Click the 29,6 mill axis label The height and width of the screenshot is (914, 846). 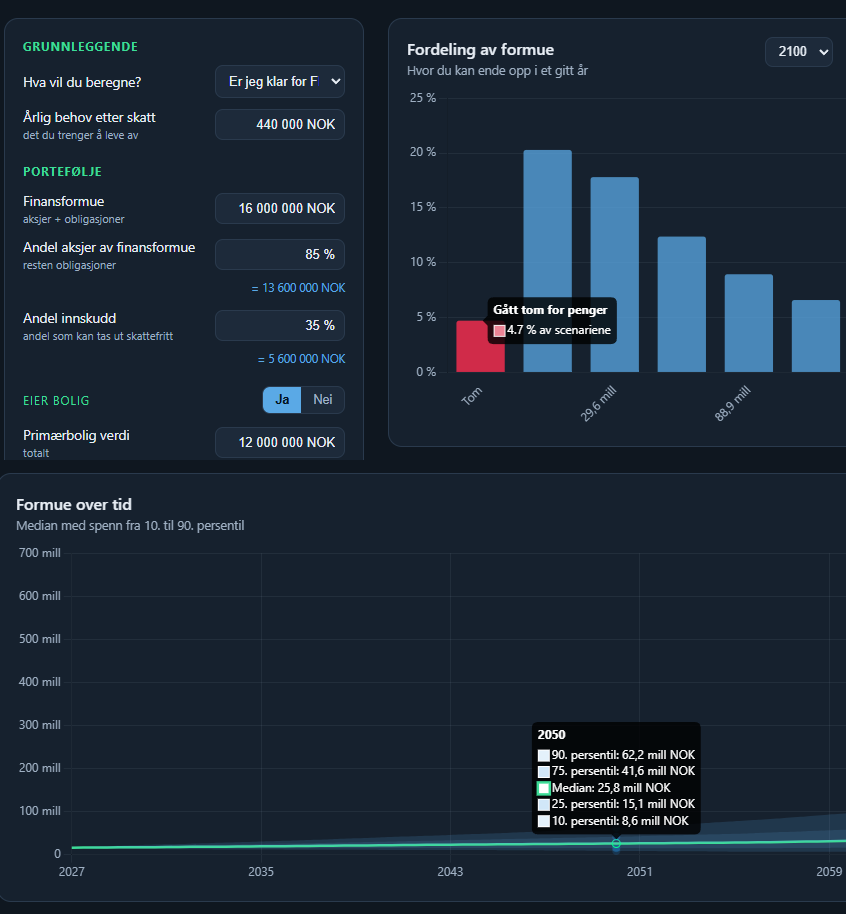(599, 403)
